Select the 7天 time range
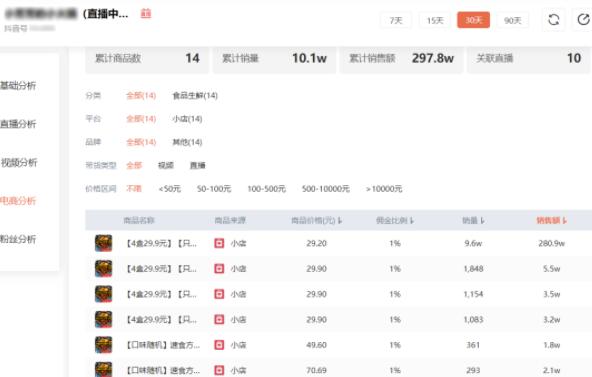The height and width of the screenshot is (377, 592). coord(396,20)
